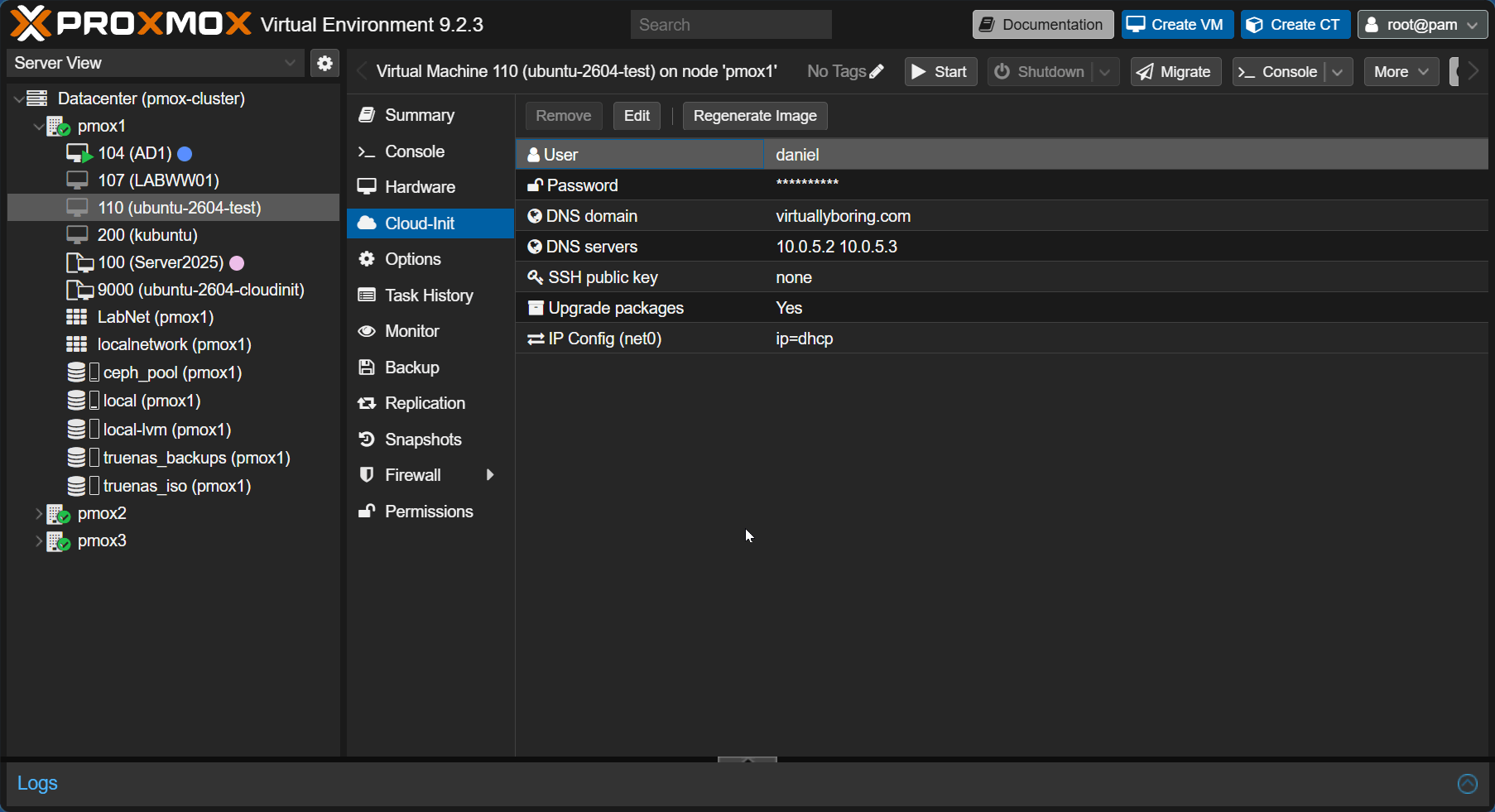1495x812 pixels.
Task: Open the Monitor tab
Action: coord(430,331)
